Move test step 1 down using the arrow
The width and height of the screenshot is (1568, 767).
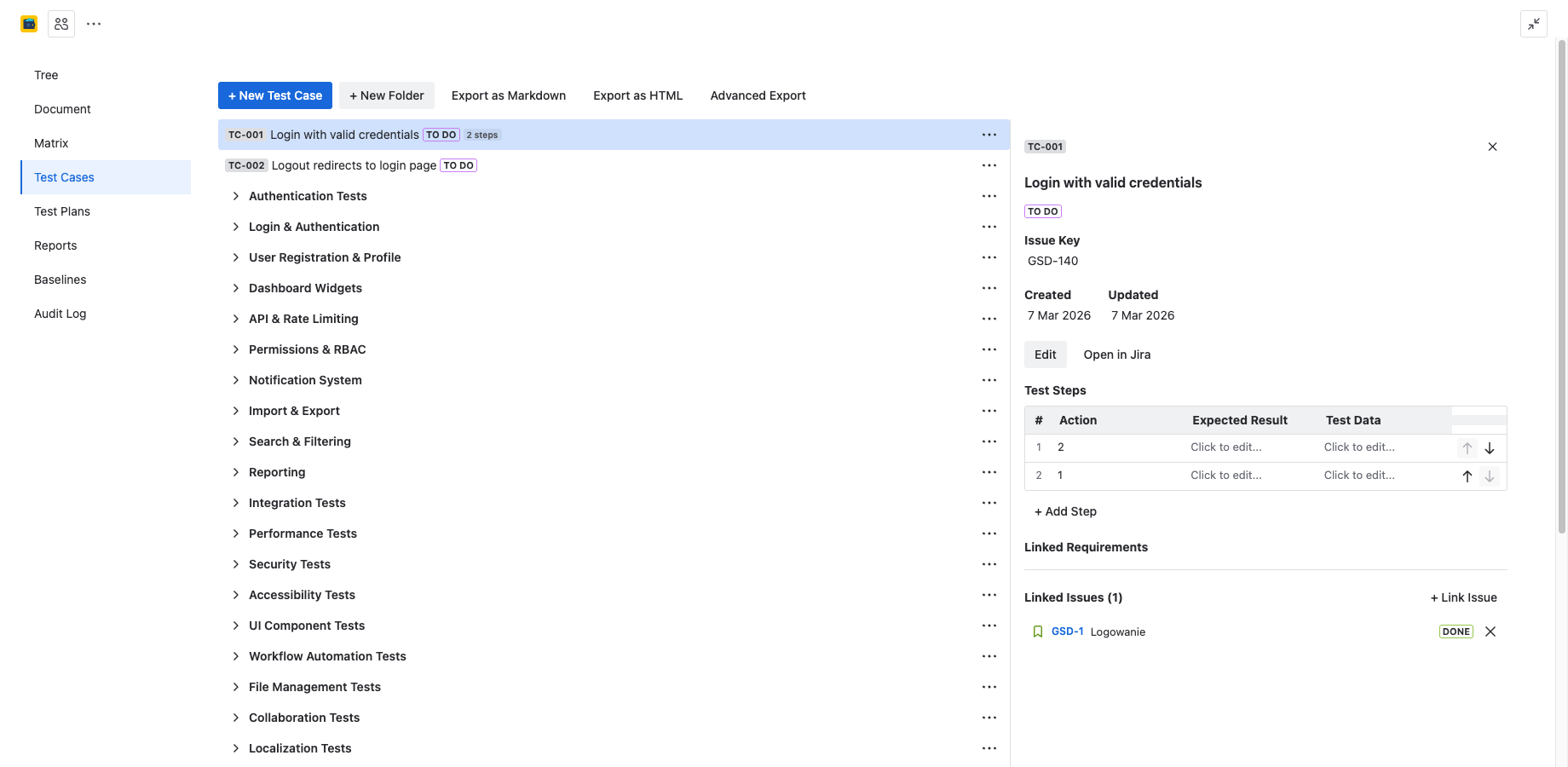[x=1490, y=447]
